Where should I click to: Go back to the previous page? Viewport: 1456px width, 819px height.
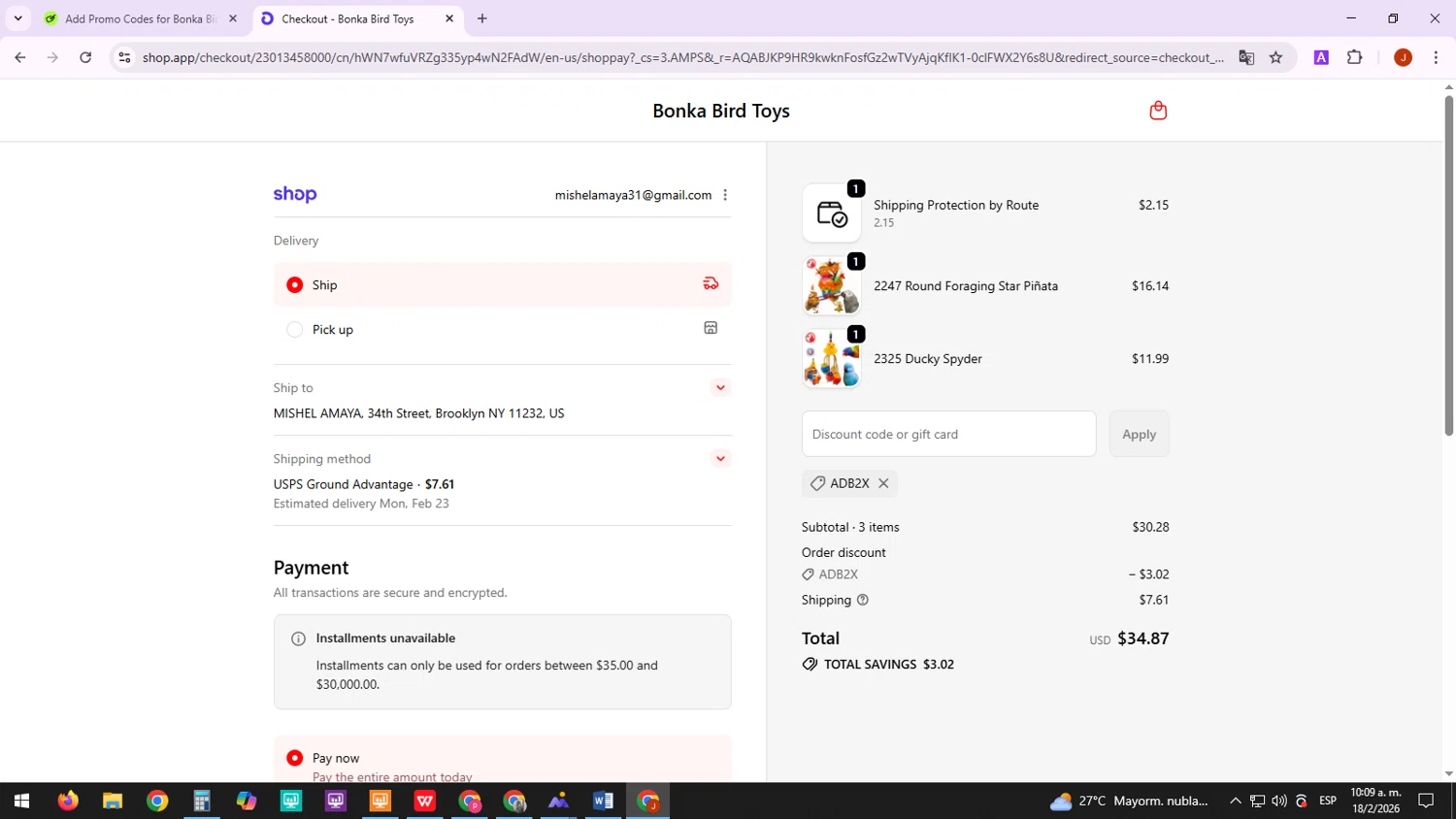20,57
